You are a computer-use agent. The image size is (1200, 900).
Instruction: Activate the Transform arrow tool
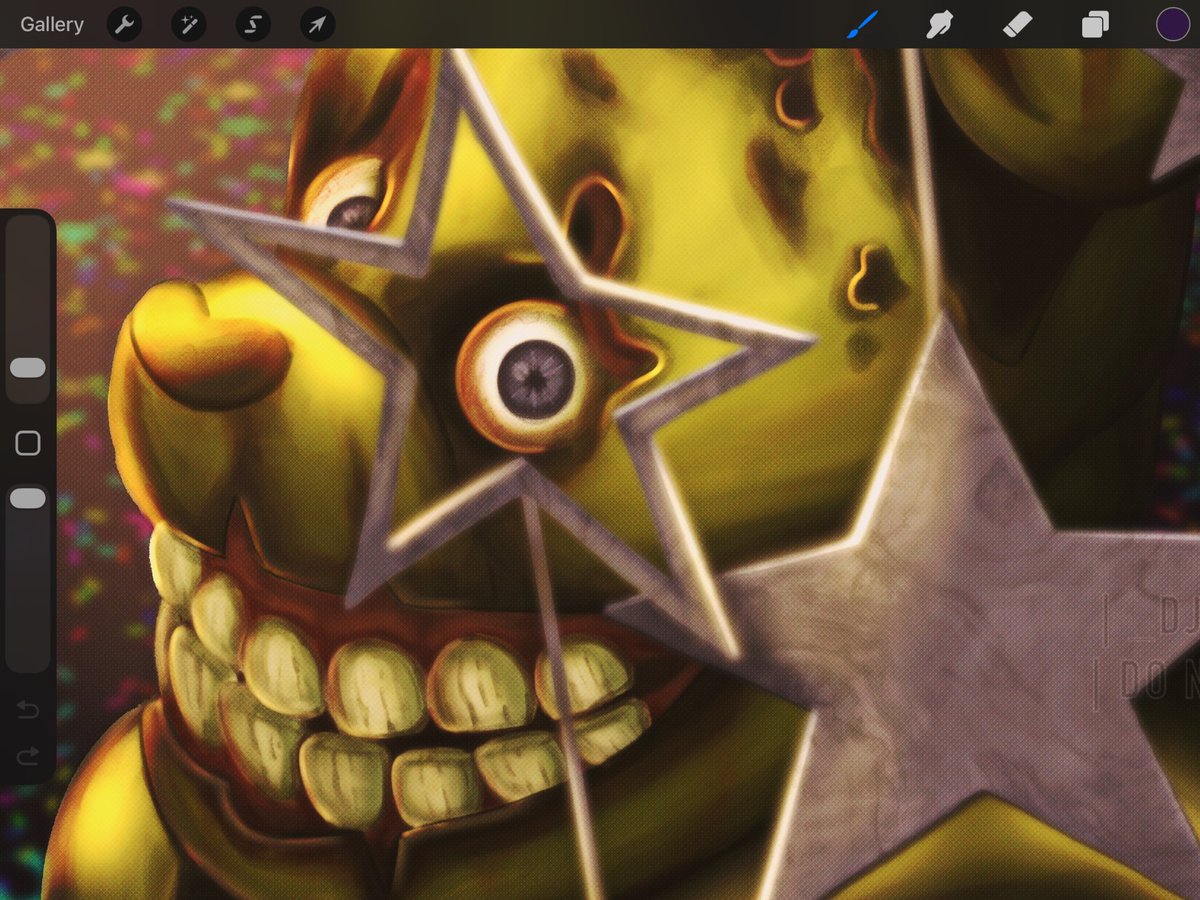(x=317, y=24)
